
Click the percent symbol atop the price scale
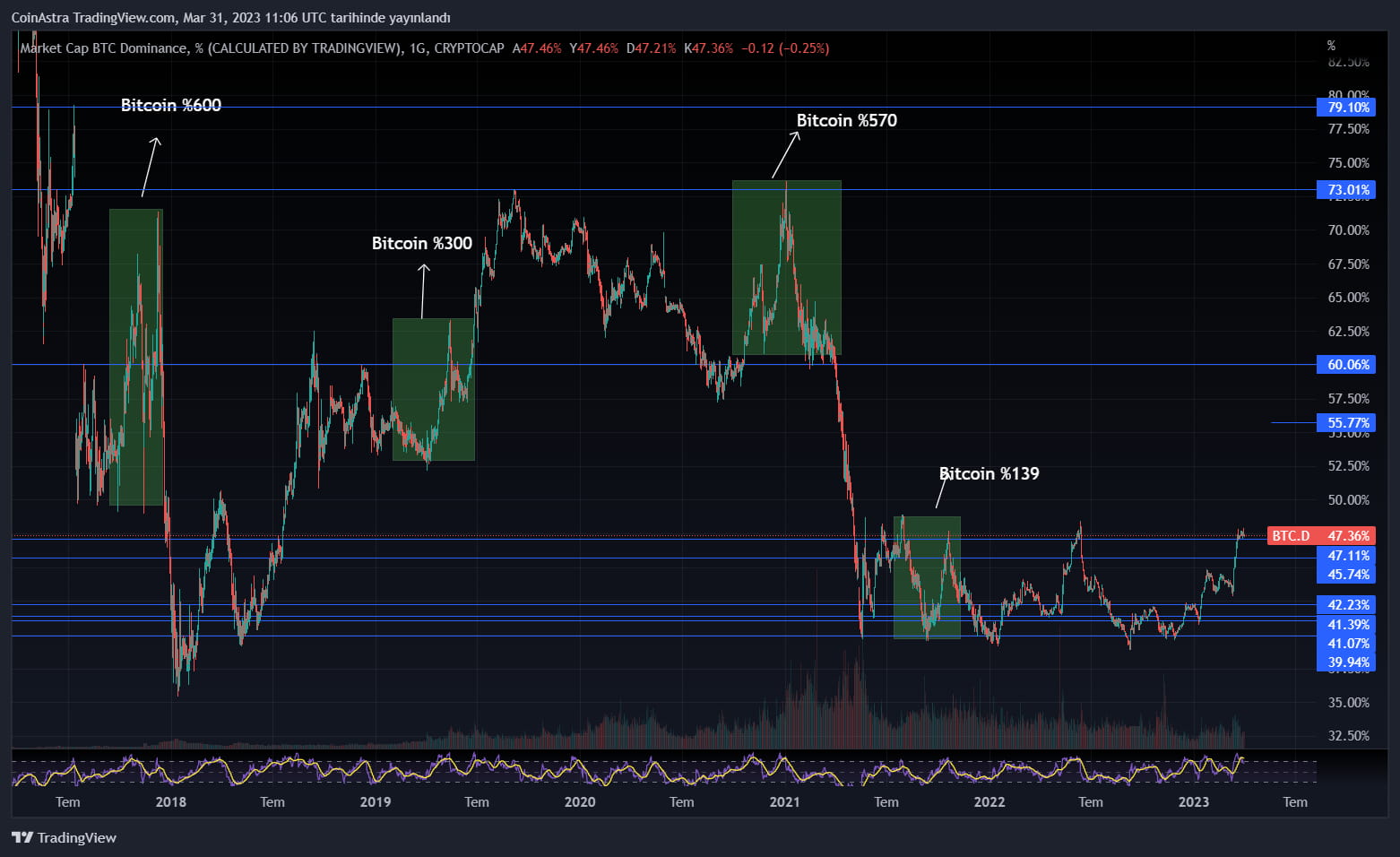click(x=1330, y=44)
